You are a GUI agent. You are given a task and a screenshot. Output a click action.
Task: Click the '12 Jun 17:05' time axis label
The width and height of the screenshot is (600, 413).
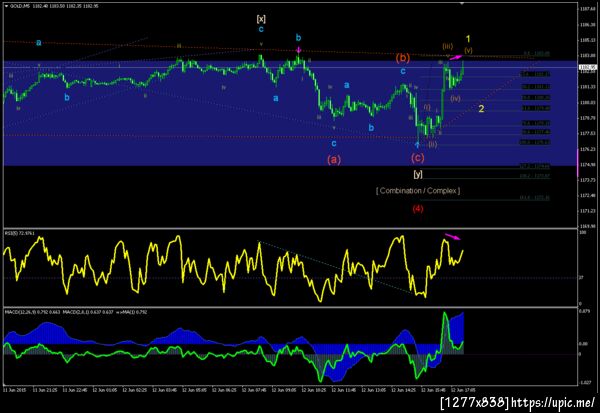463,390
